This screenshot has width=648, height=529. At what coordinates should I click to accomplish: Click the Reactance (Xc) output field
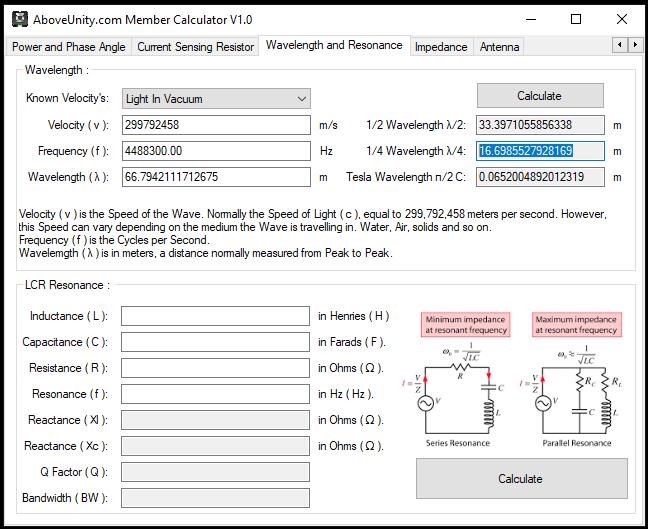point(215,446)
